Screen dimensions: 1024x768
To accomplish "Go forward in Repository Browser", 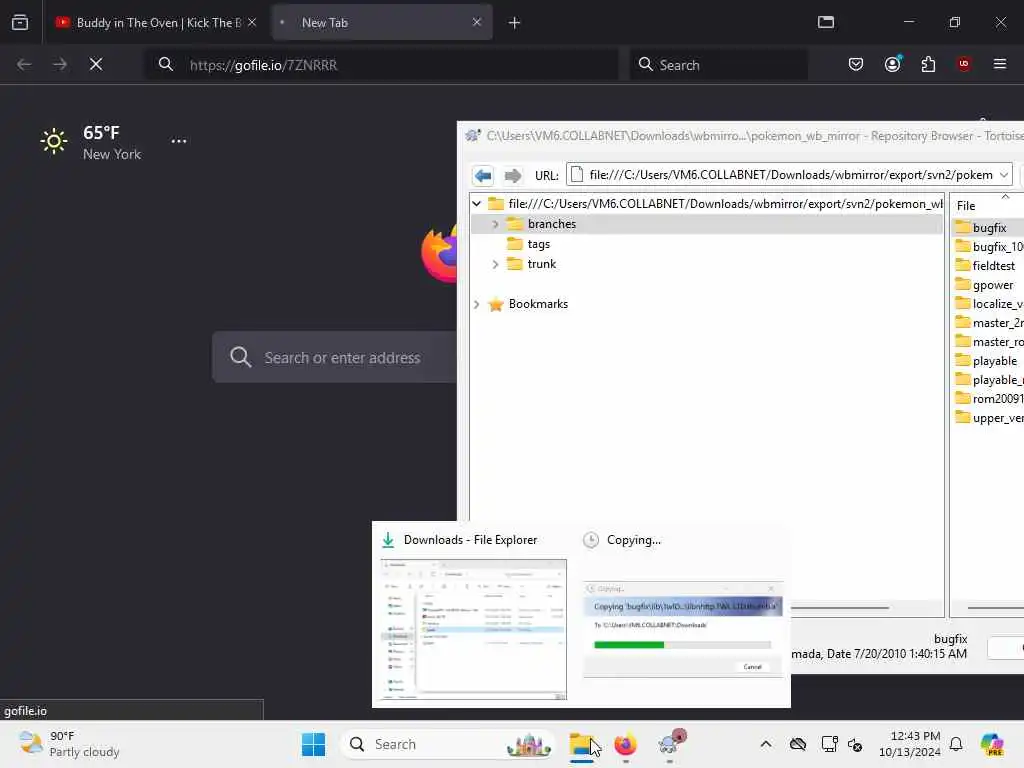I will 513,175.
